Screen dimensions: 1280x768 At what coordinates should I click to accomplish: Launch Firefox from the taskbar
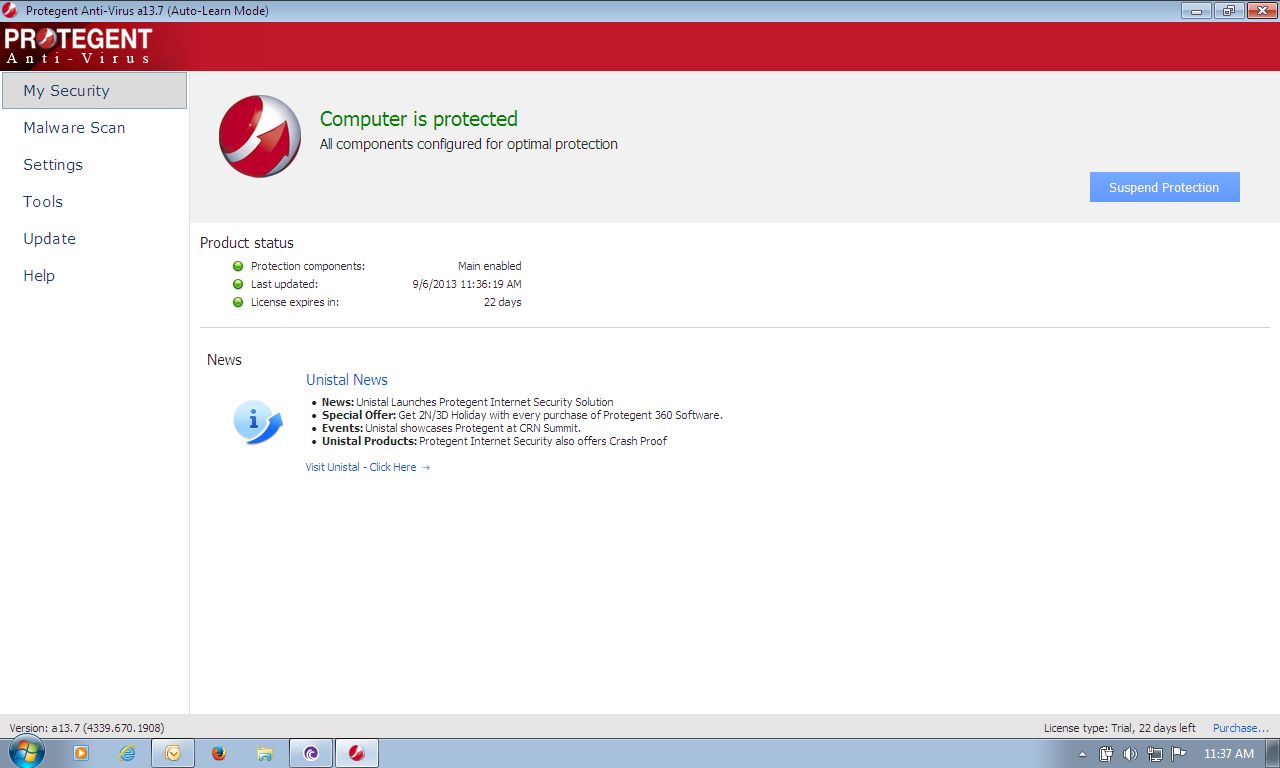click(219, 753)
